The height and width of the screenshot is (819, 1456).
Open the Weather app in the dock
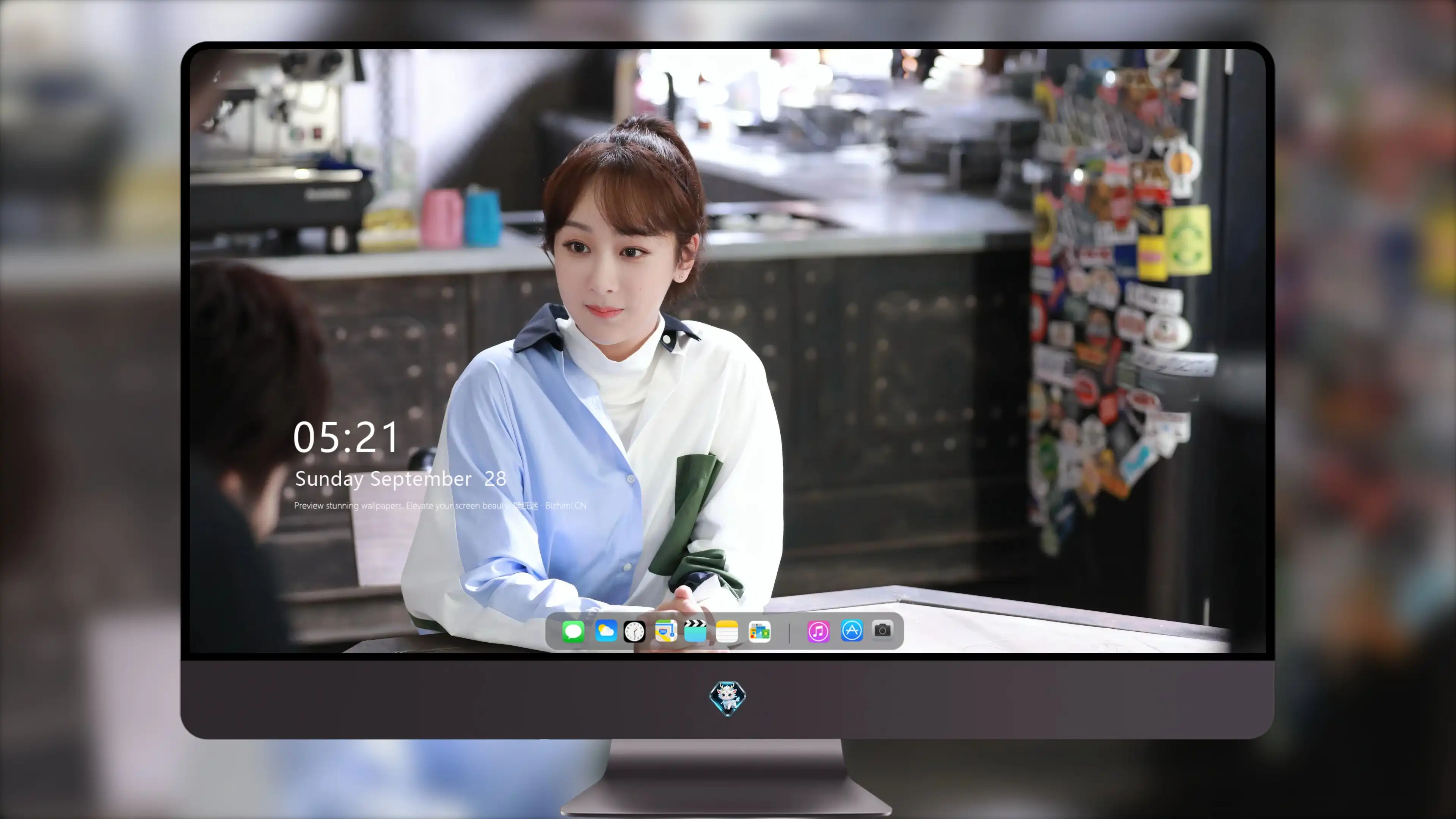[606, 631]
